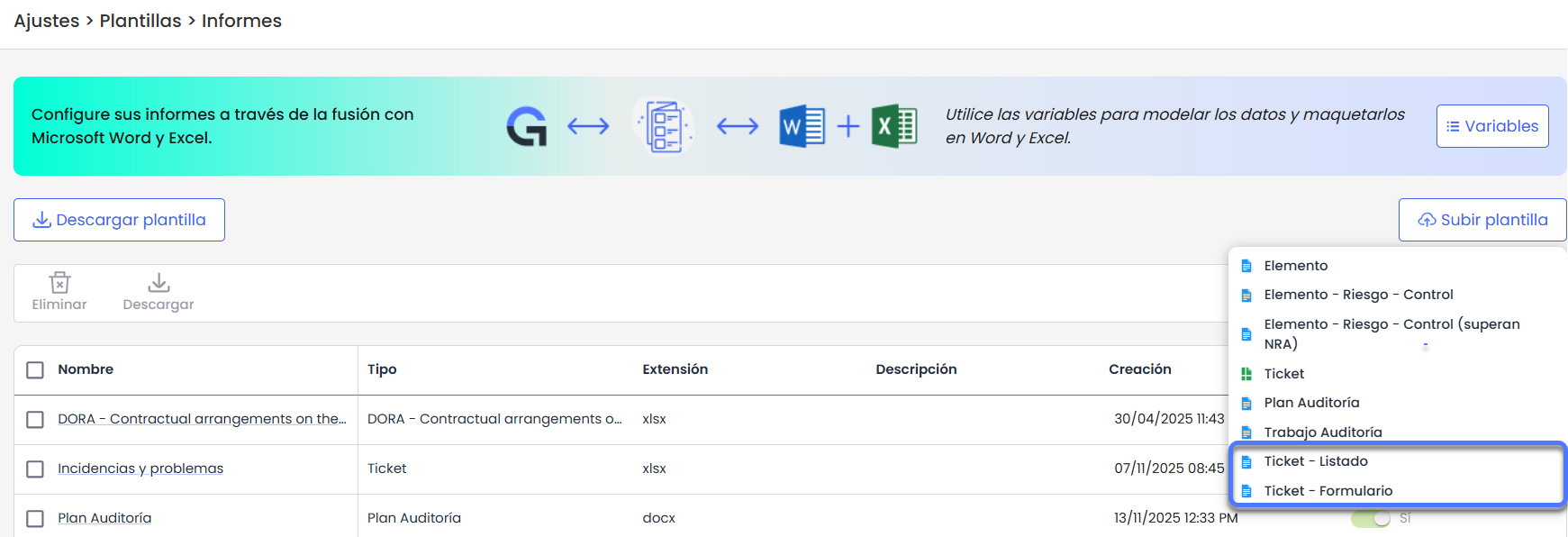Click the Microsoft Word icon in banner

pyautogui.click(x=801, y=126)
